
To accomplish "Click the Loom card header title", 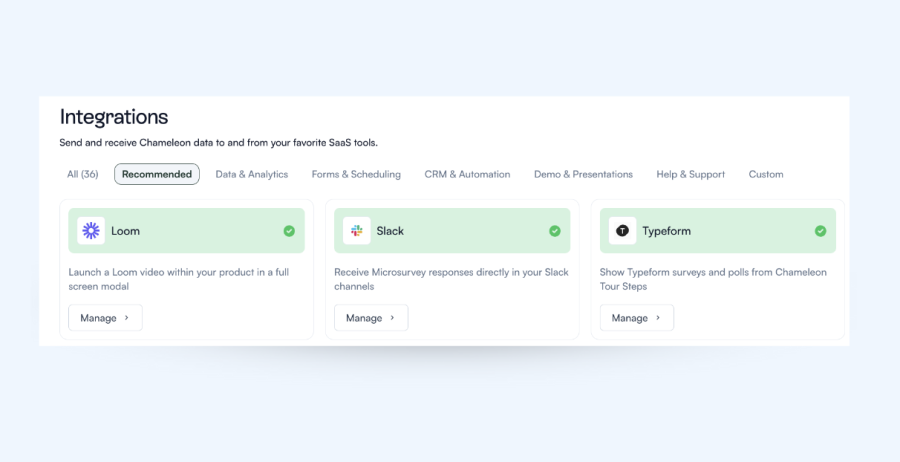I will pyautogui.click(x=126, y=231).
